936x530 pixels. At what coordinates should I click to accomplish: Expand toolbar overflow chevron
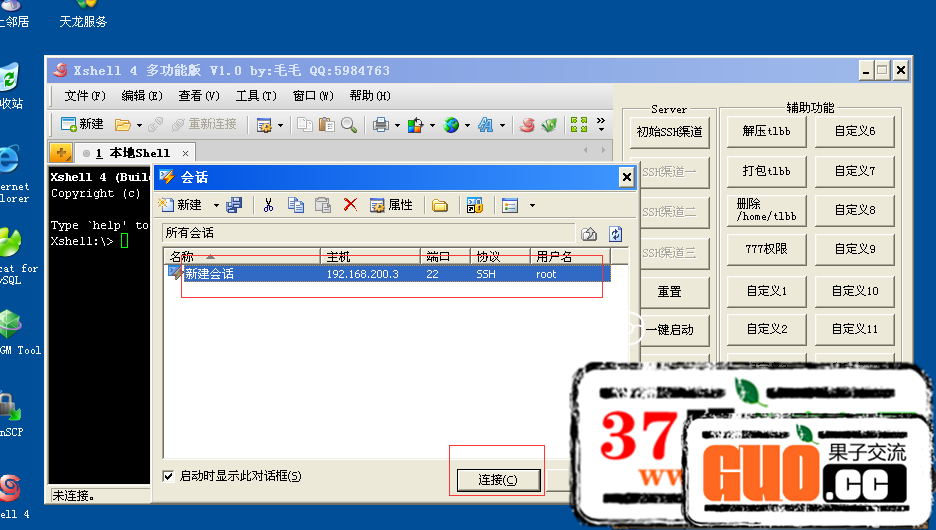tap(601, 124)
